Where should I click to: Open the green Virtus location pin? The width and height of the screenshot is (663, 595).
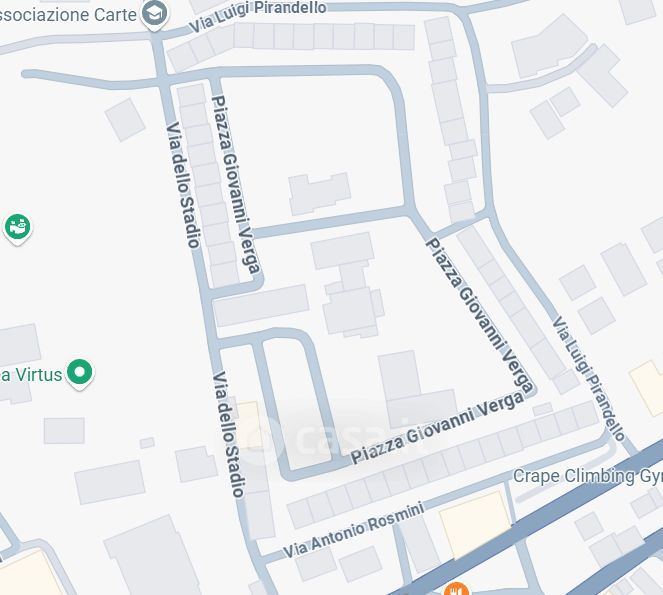[79, 374]
